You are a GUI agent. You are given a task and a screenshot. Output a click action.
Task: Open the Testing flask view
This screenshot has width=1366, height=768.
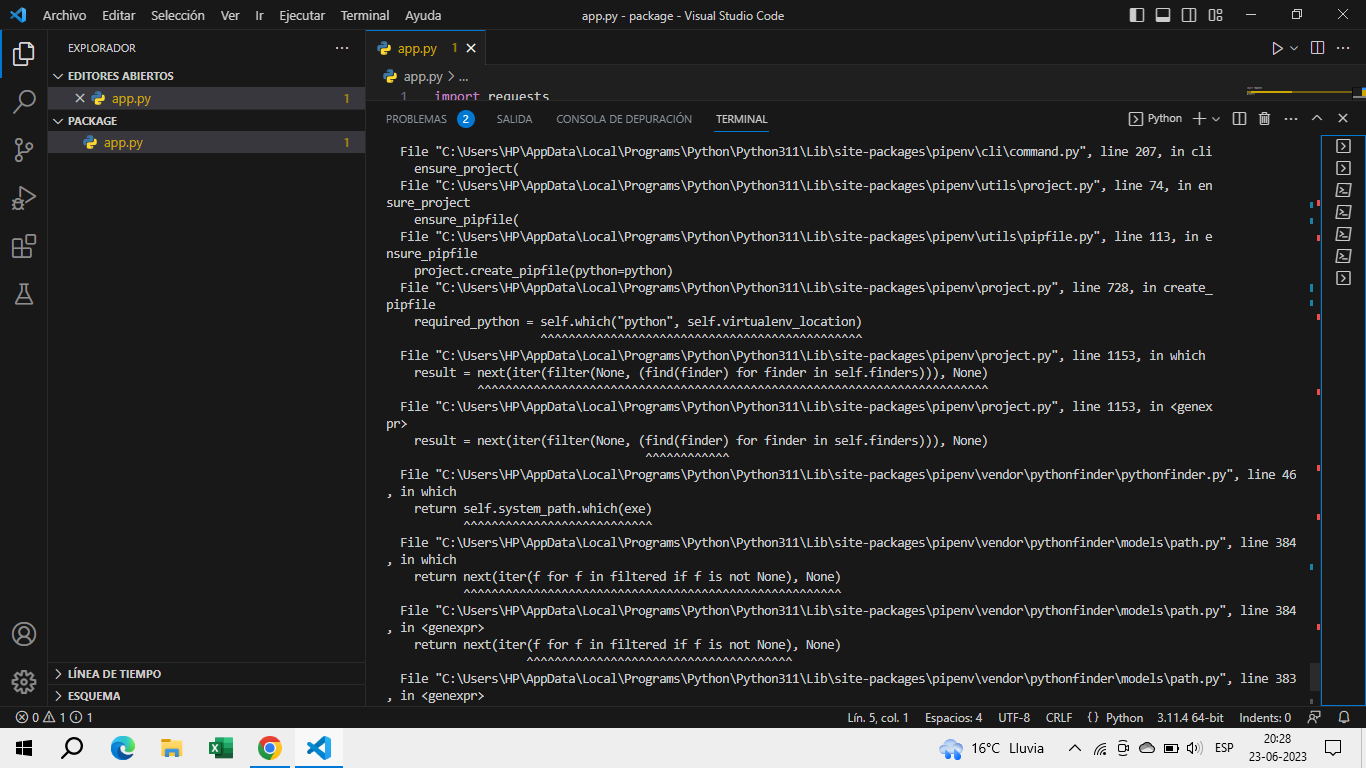[24, 294]
